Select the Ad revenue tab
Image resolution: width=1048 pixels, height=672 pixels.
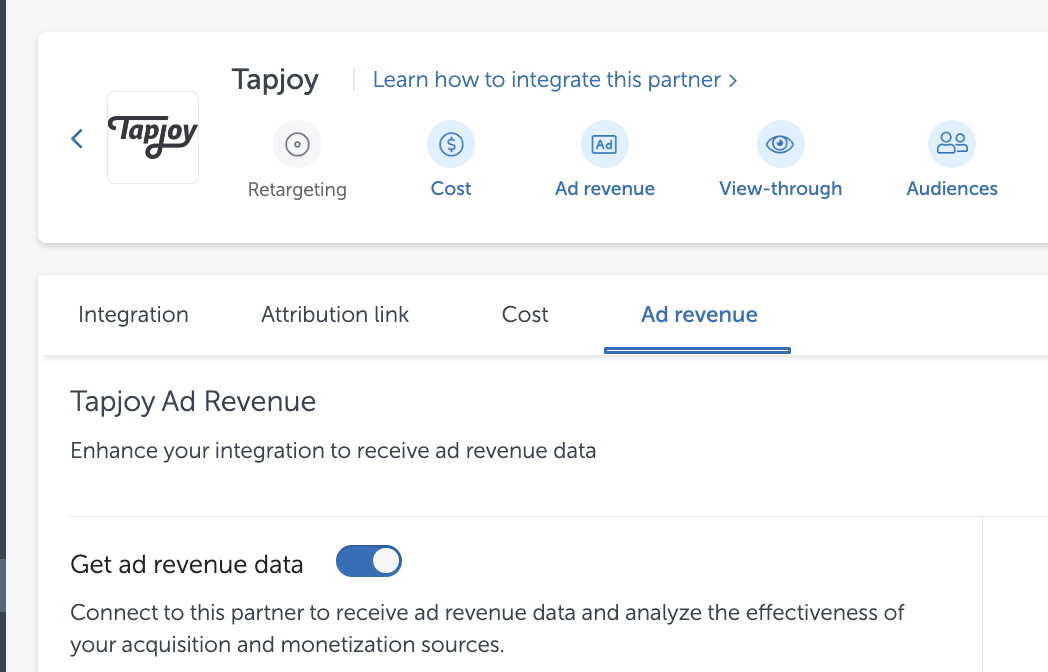click(x=699, y=314)
